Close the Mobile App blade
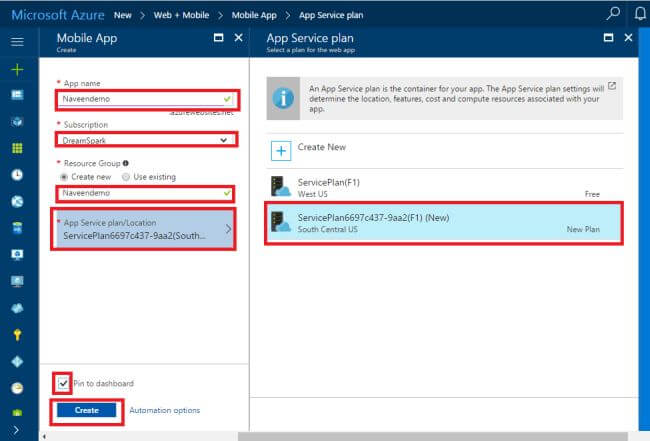Screen dimensions: 650x441 tap(238, 38)
